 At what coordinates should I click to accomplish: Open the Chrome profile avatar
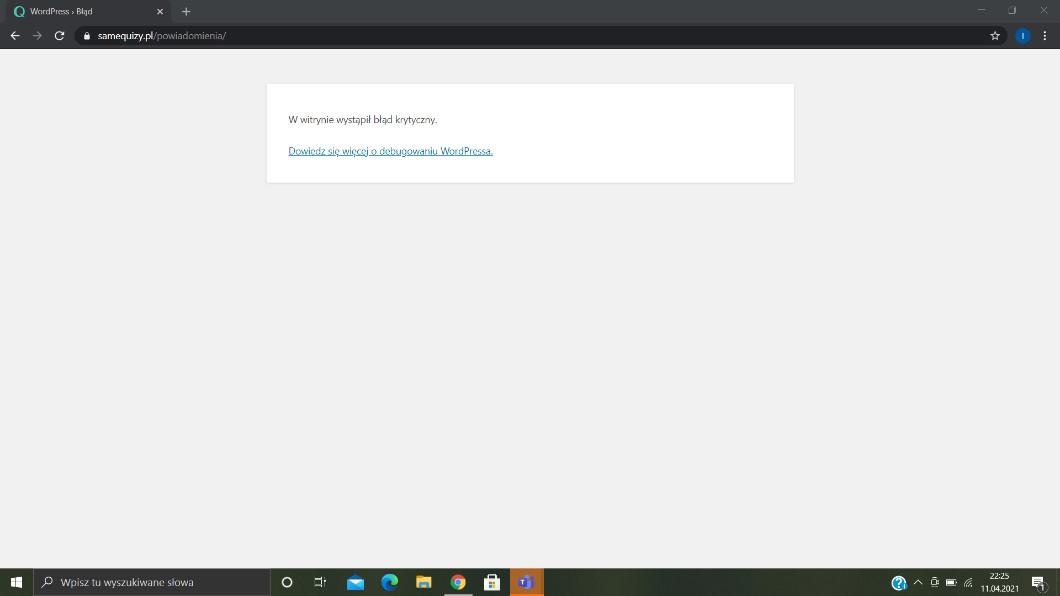pyautogui.click(x=1022, y=35)
